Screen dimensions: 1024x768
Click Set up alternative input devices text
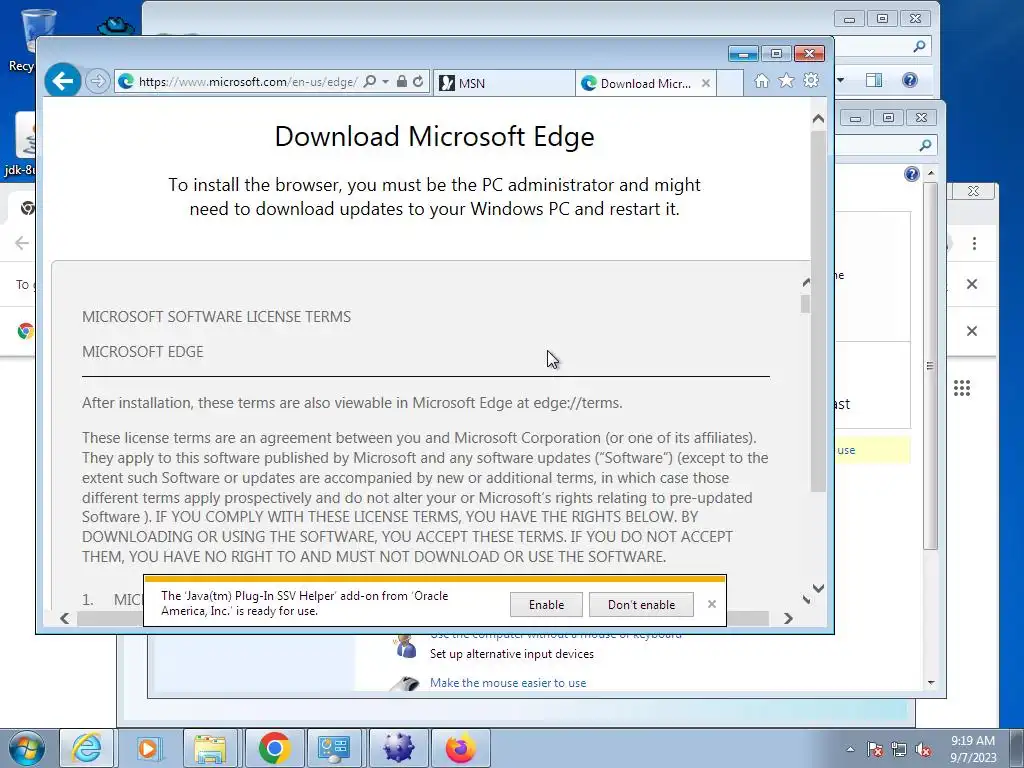point(511,654)
